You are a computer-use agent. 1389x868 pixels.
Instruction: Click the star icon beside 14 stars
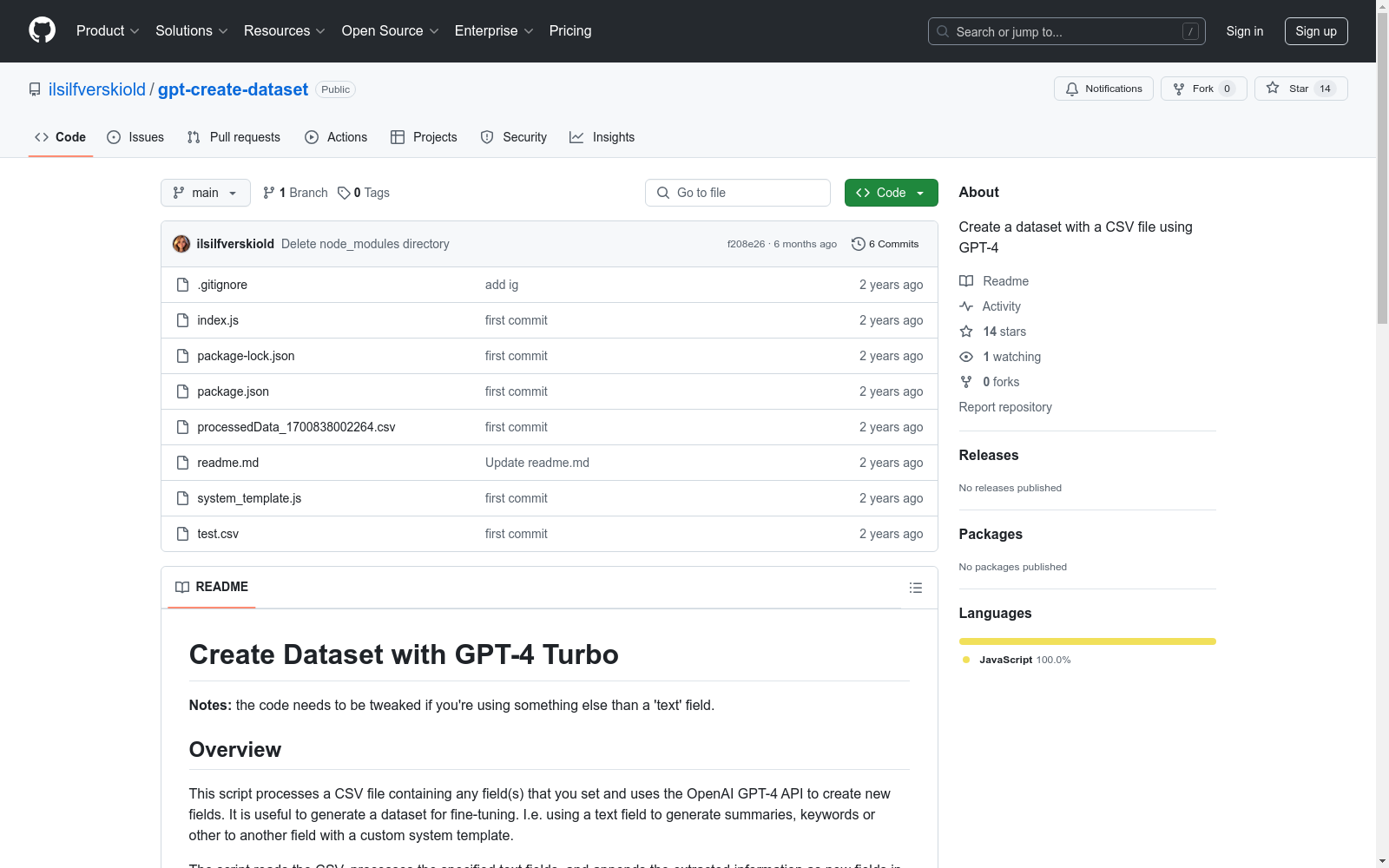pos(966,332)
